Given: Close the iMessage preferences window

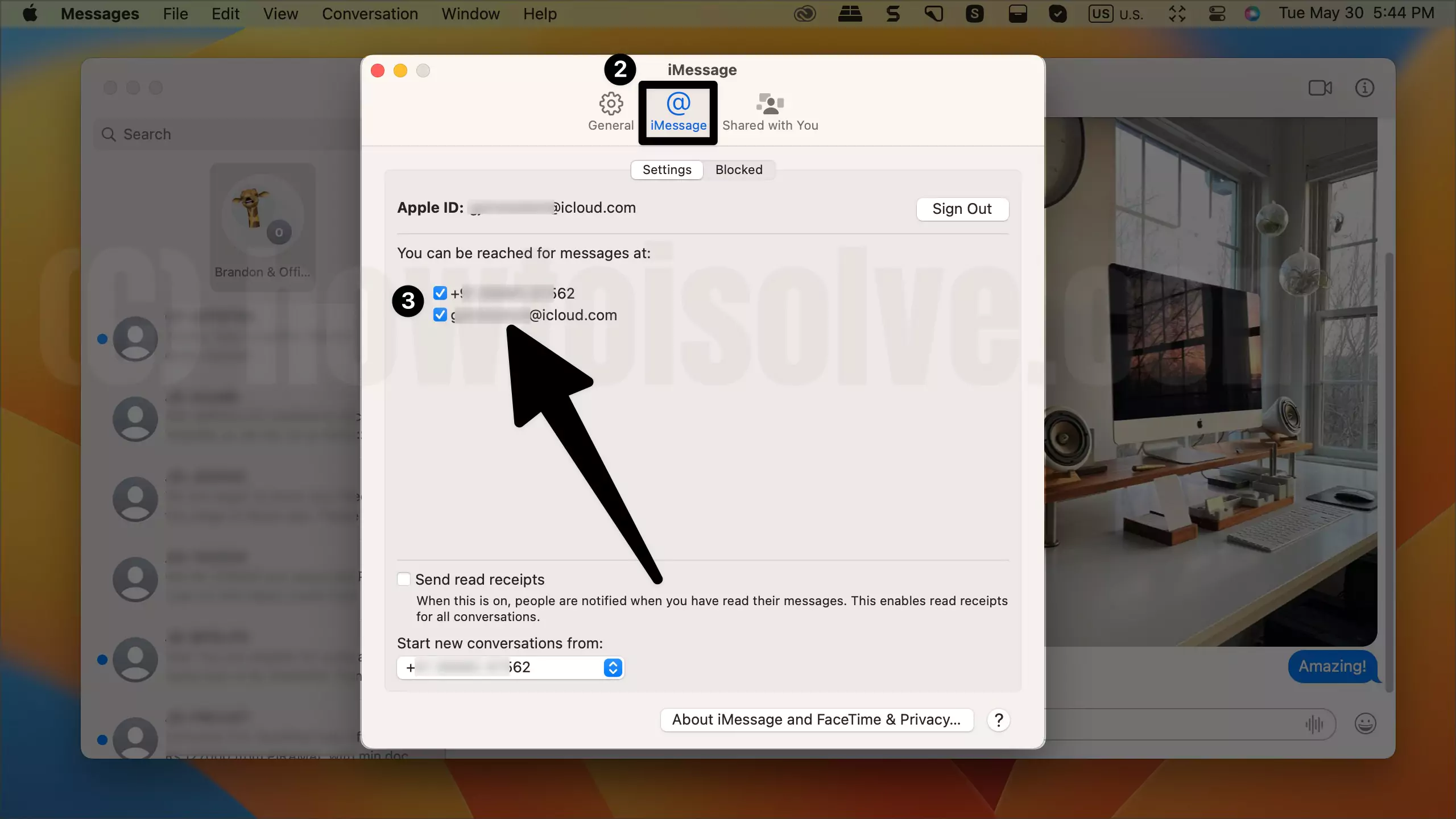Looking at the screenshot, I should [378, 71].
